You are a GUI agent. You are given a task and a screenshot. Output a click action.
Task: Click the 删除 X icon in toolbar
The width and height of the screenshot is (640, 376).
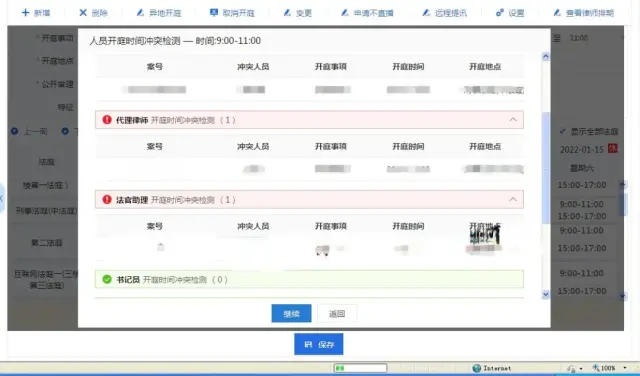(83, 13)
